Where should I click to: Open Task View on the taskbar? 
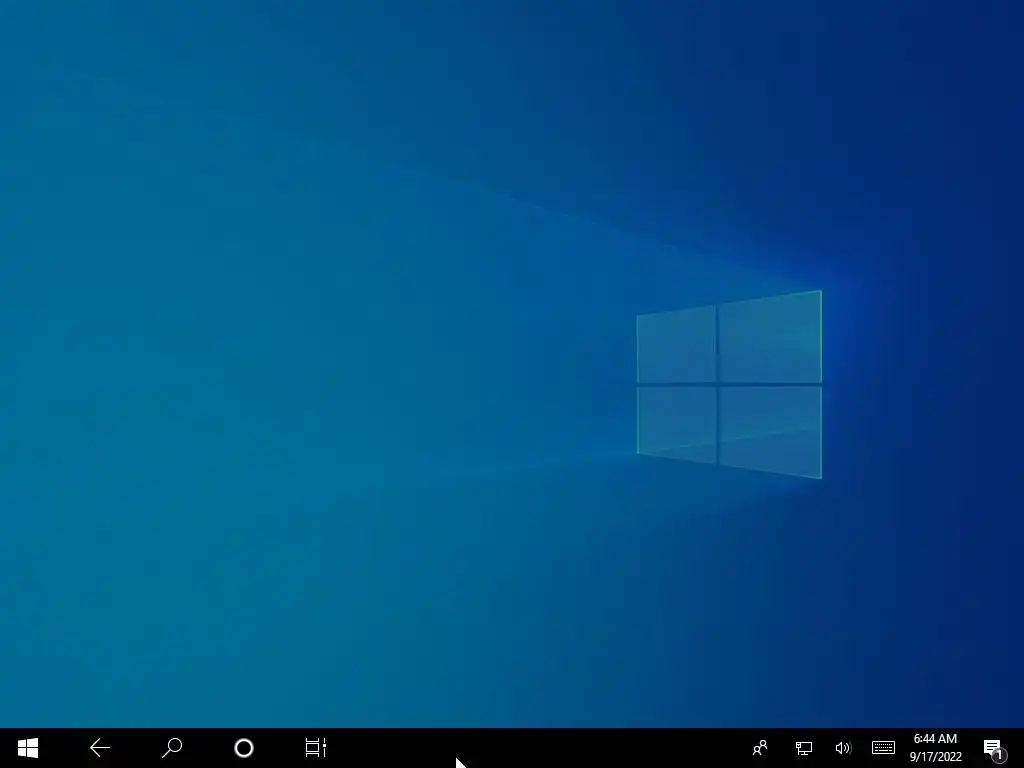pos(316,748)
